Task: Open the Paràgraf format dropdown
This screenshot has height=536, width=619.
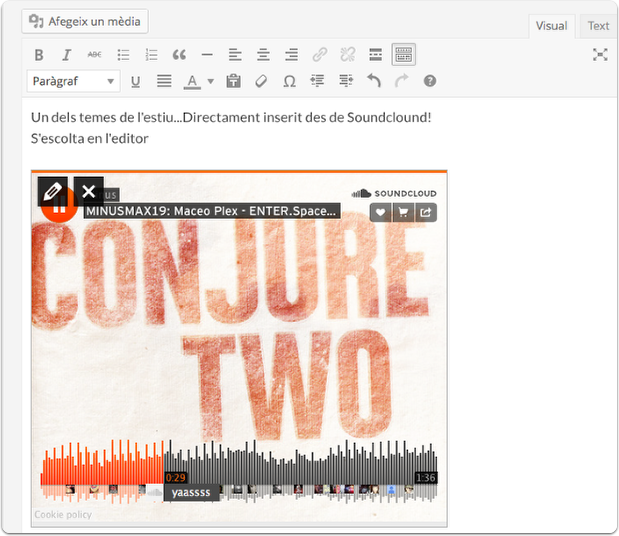Action: [73, 81]
